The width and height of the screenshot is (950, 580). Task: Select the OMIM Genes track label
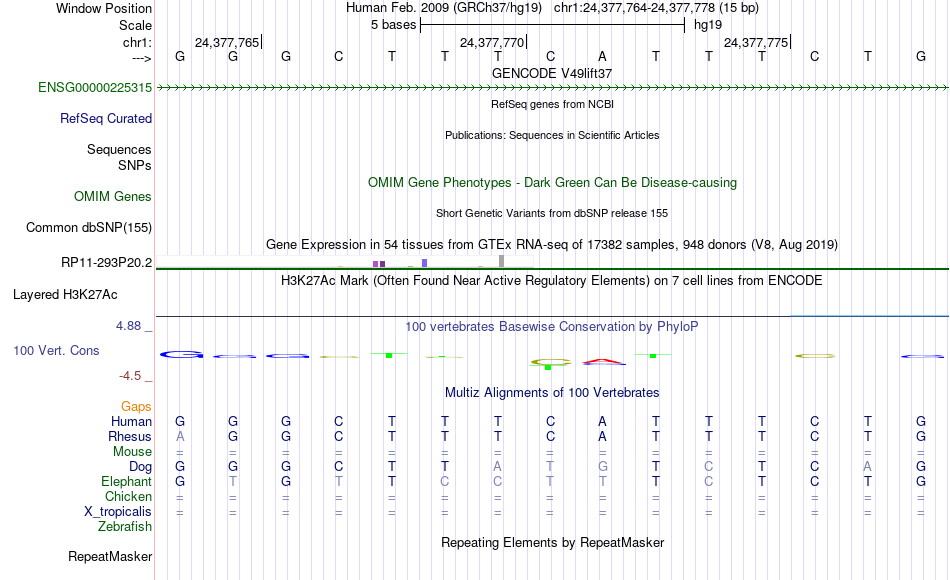pos(112,196)
